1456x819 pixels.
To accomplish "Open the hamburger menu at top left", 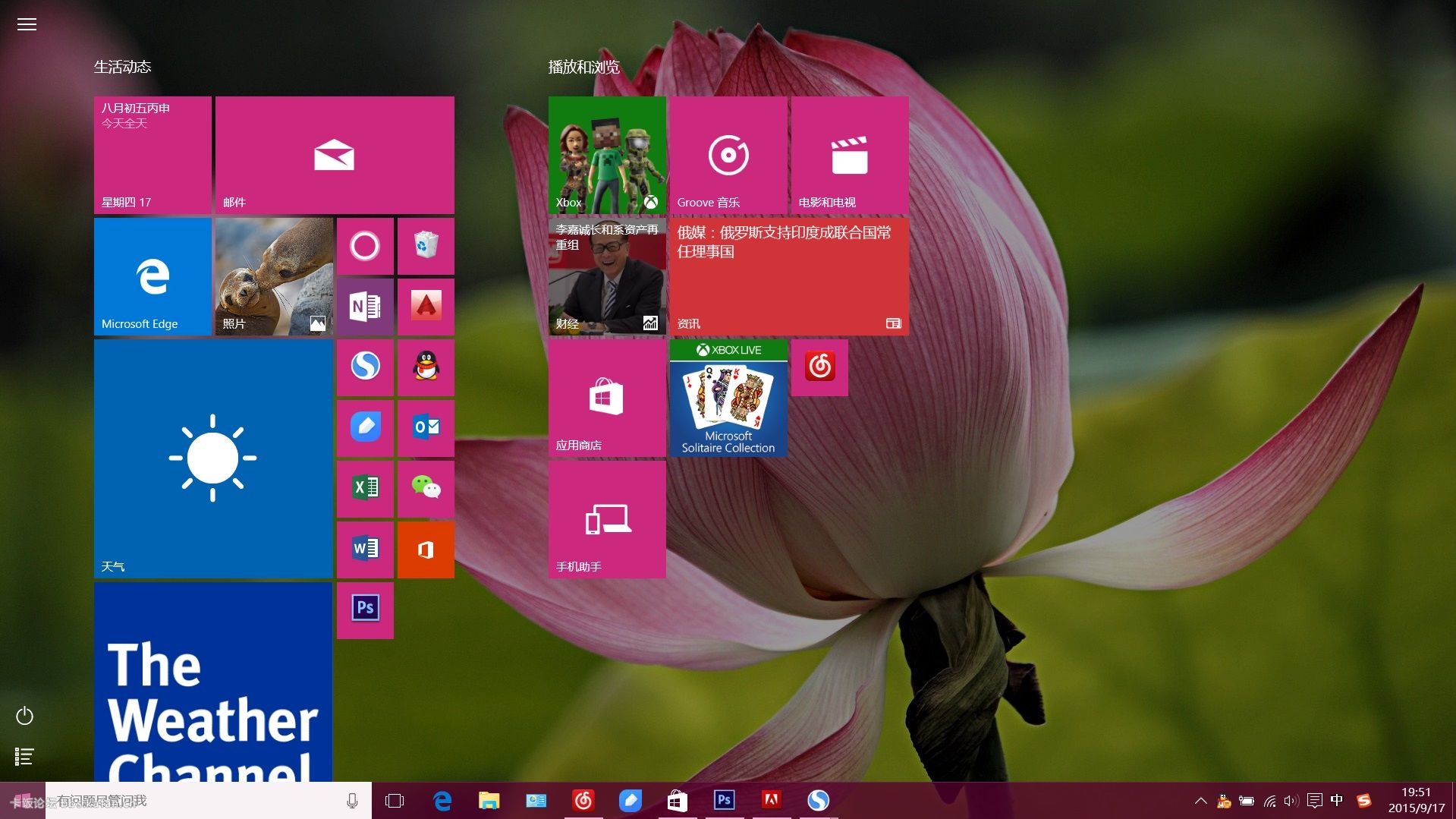I will pos(27,24).
